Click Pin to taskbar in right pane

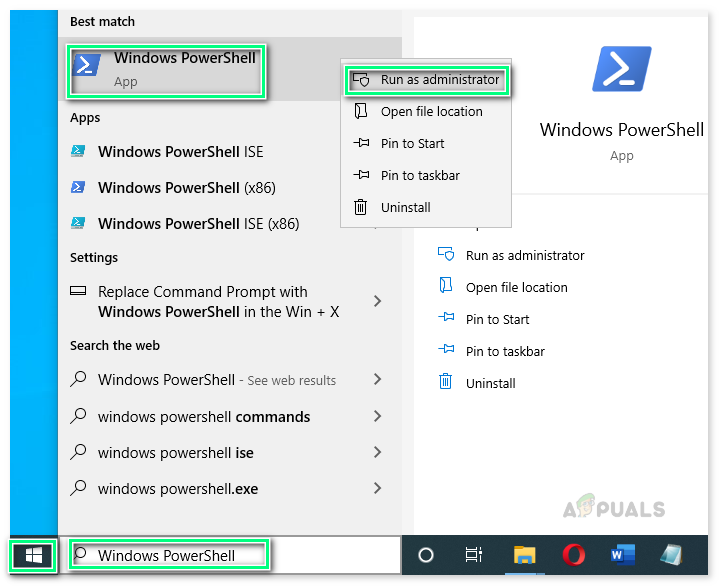[x=505, y=352]
